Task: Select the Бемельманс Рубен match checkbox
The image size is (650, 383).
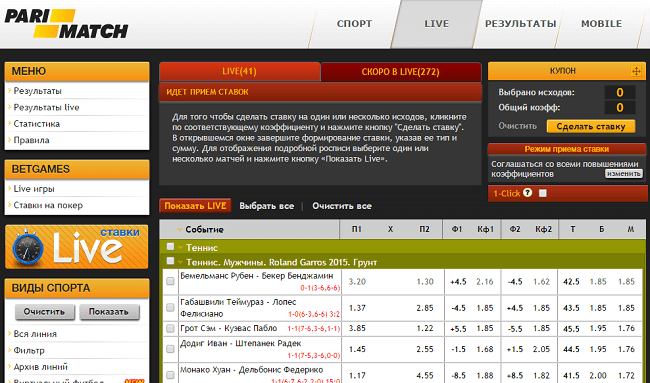Action: click(x=170, y=281)
